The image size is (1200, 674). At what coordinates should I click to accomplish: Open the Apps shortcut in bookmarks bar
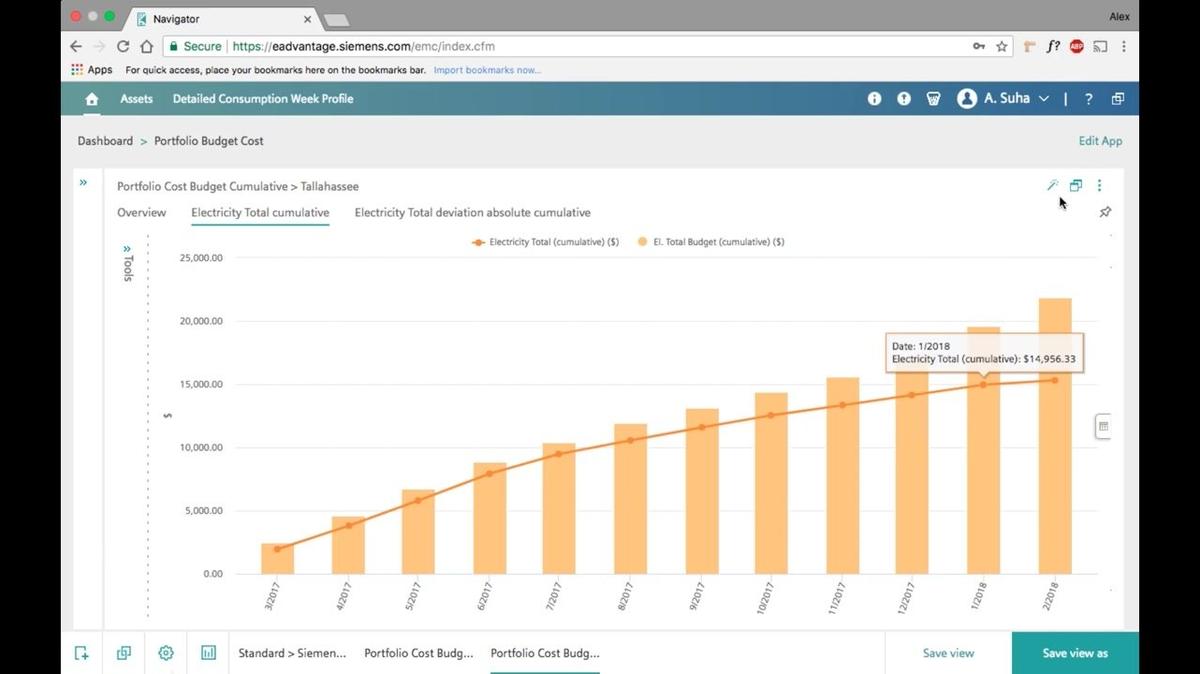(92, 70)
